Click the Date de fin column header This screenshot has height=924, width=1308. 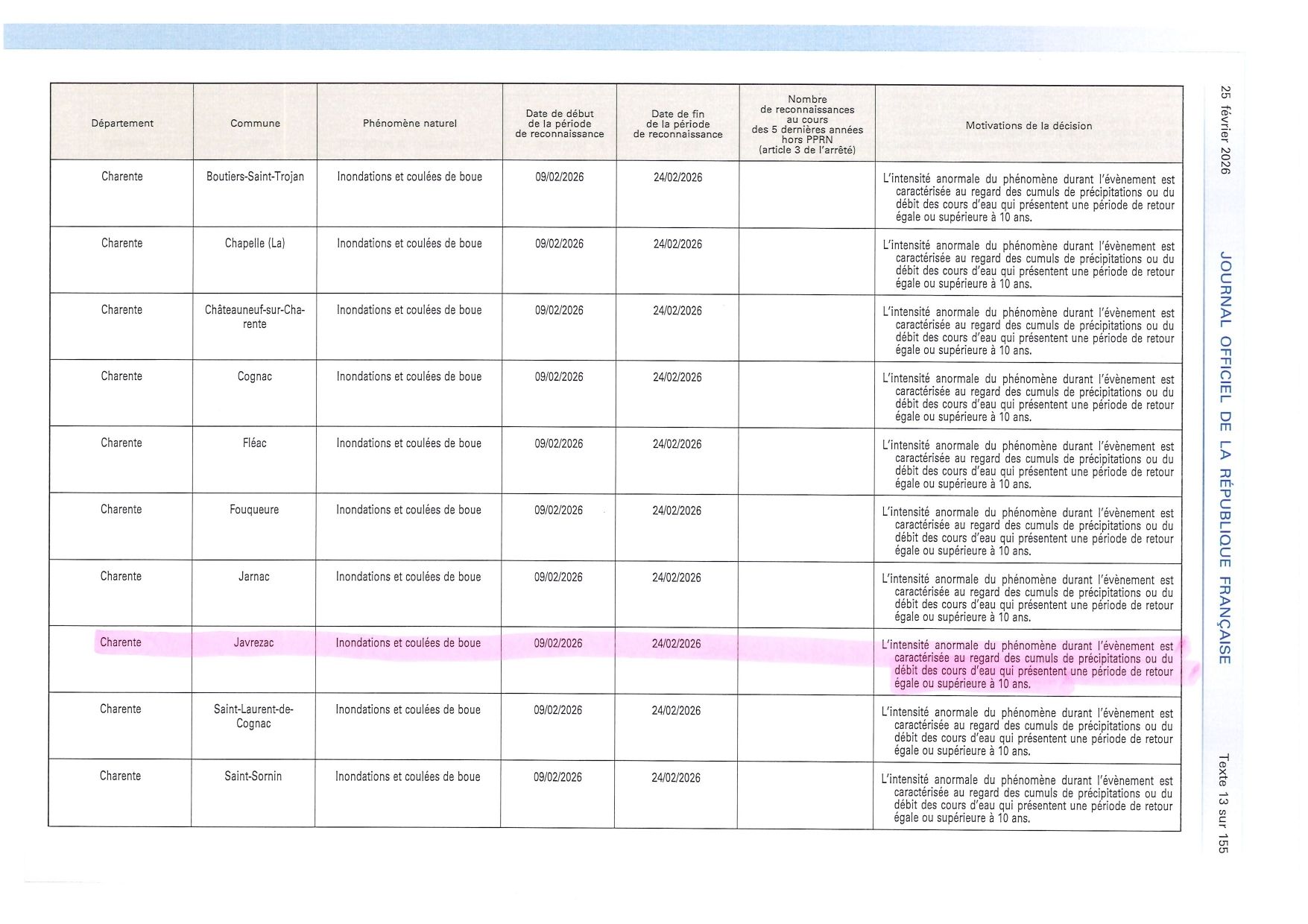tap(677, 124)
